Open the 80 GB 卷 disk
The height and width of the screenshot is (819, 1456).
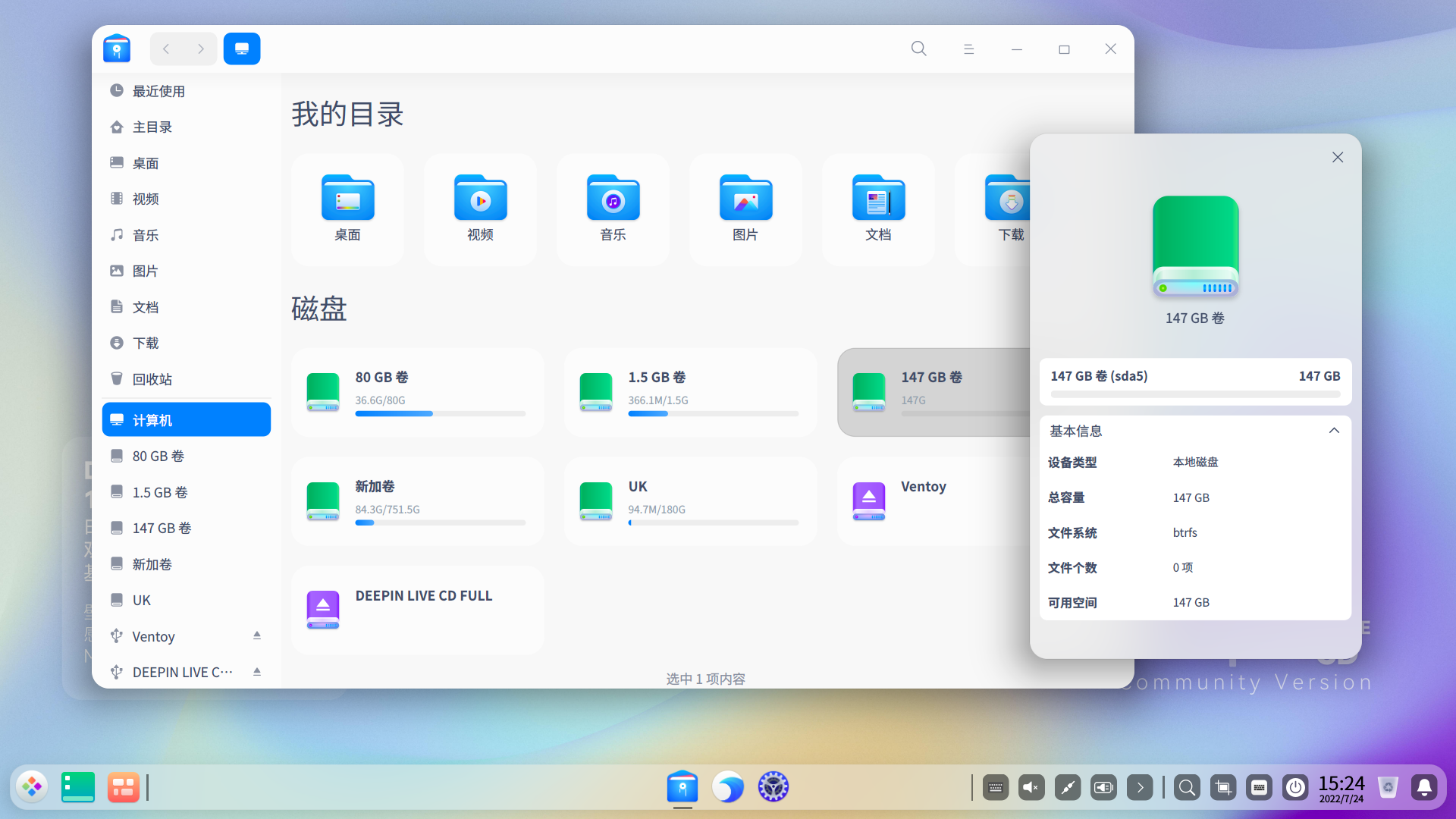417,392
